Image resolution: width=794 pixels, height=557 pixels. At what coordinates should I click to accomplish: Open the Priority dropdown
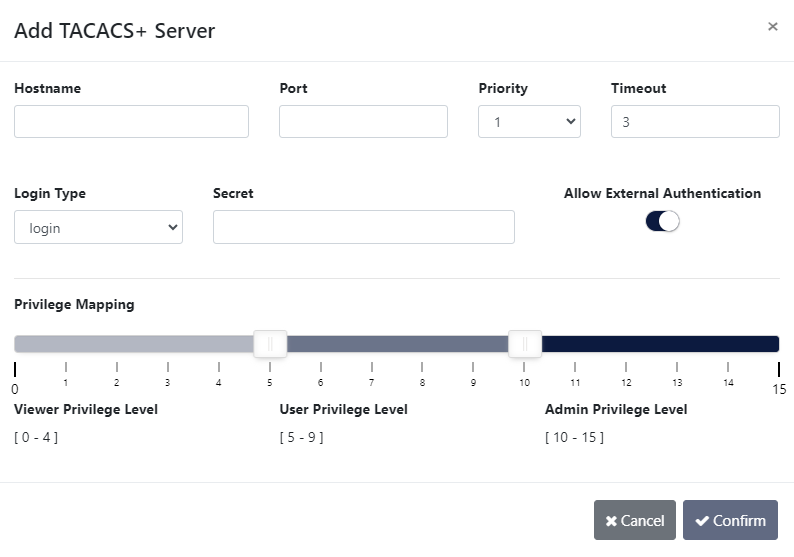(529, 122)
